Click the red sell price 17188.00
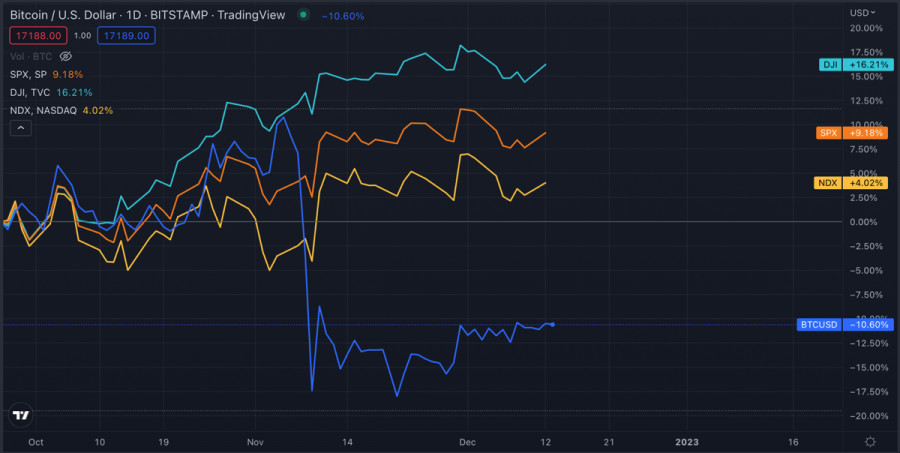Image resolution: width=900 pixels, height=453 pixels. coord(39,35)
